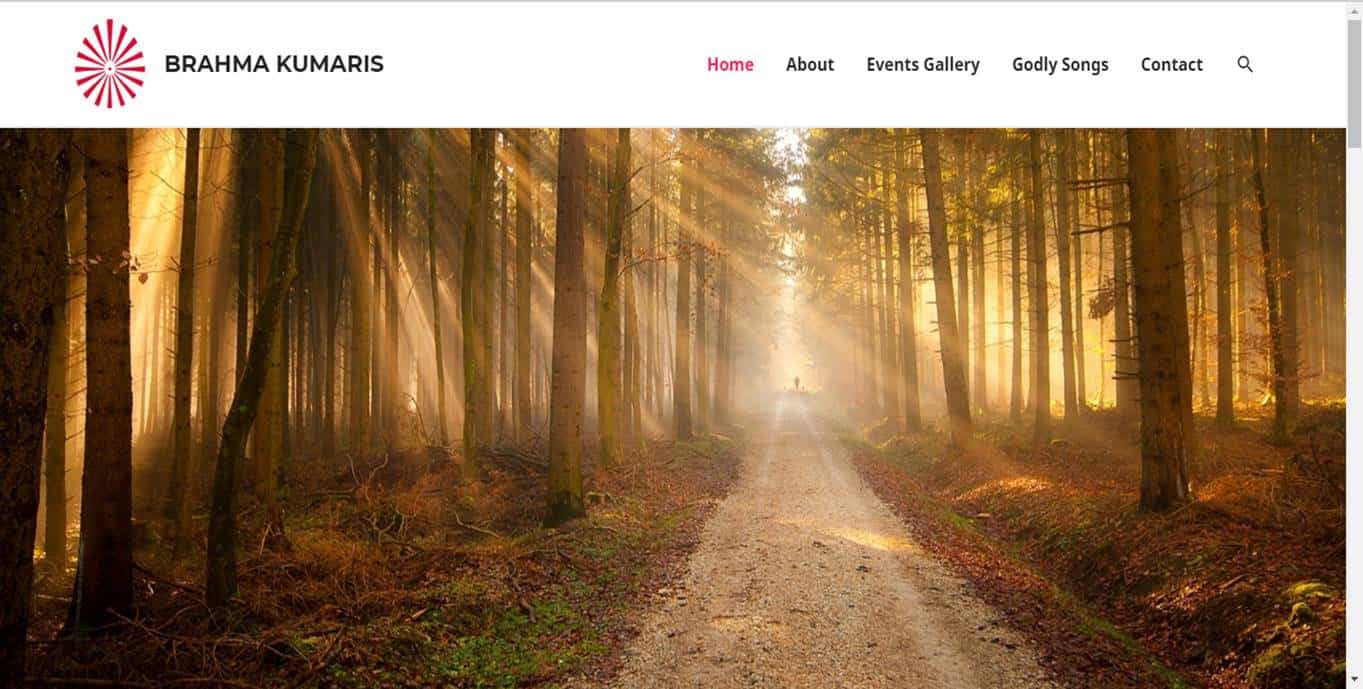The height and width of the screenshot is (689, 1363).
Task: Navigate to Events Gallery
Action: tap(923, 64)
